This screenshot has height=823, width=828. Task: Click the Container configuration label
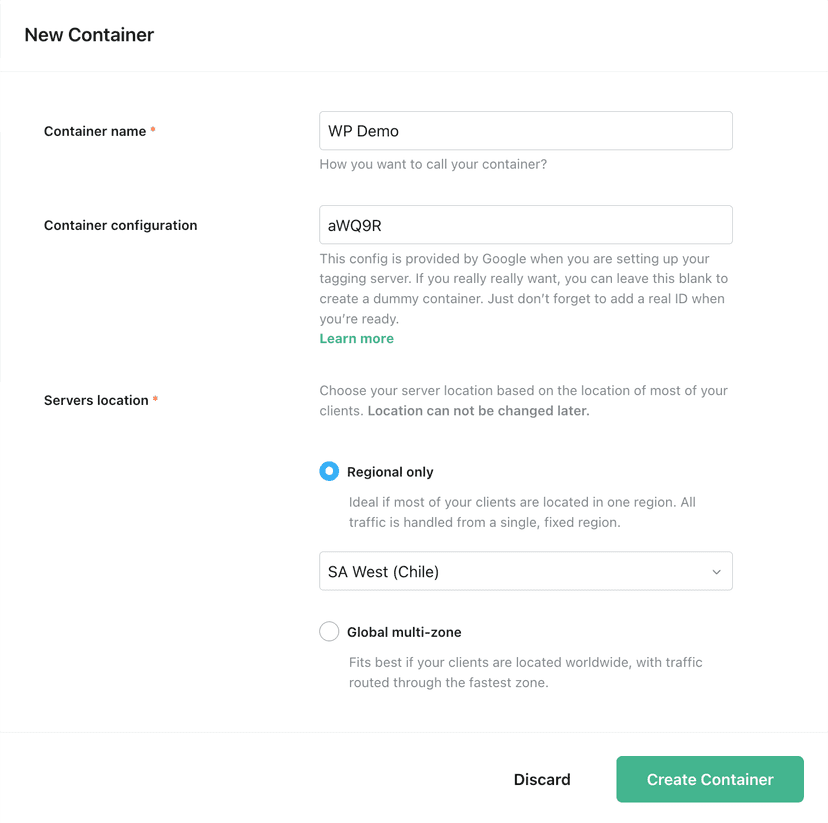coord(120,225)
